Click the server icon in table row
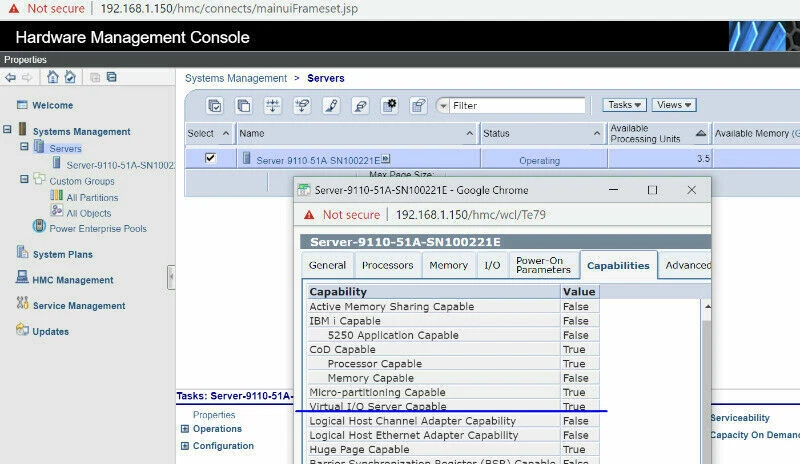 247,159
